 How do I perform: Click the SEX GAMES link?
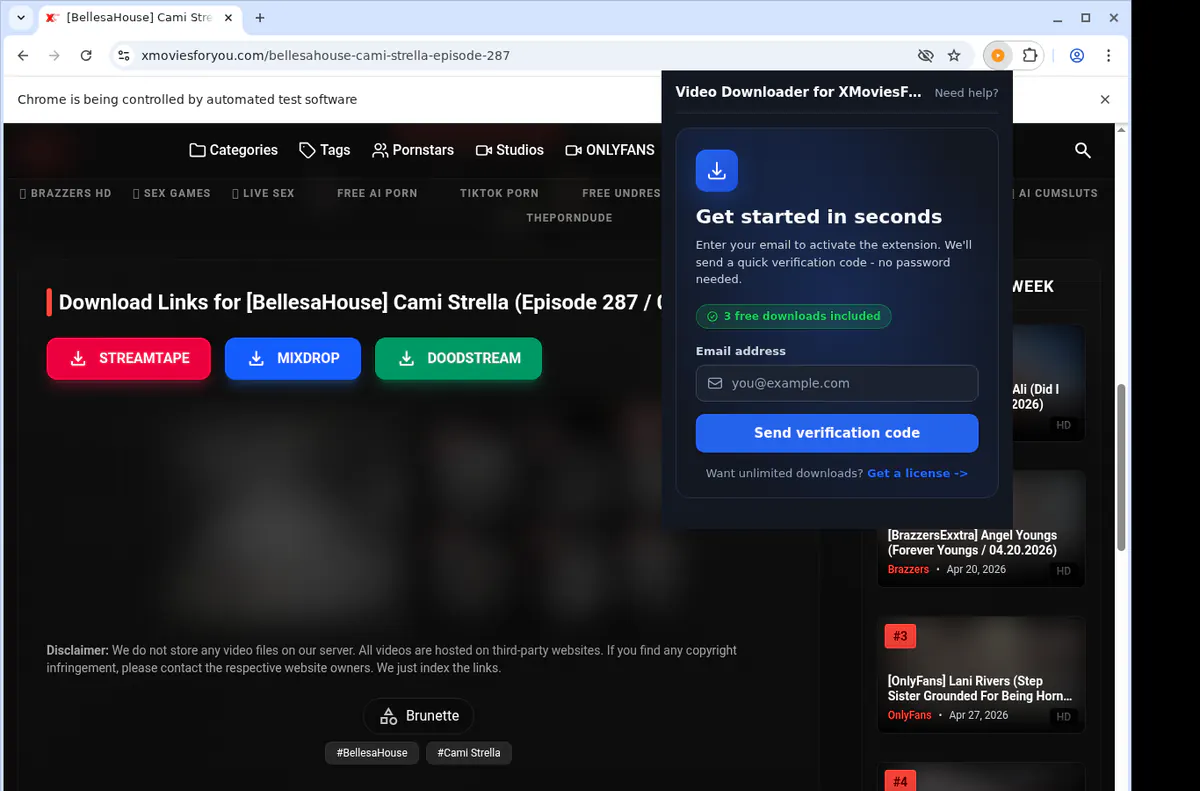coord(172,193)
